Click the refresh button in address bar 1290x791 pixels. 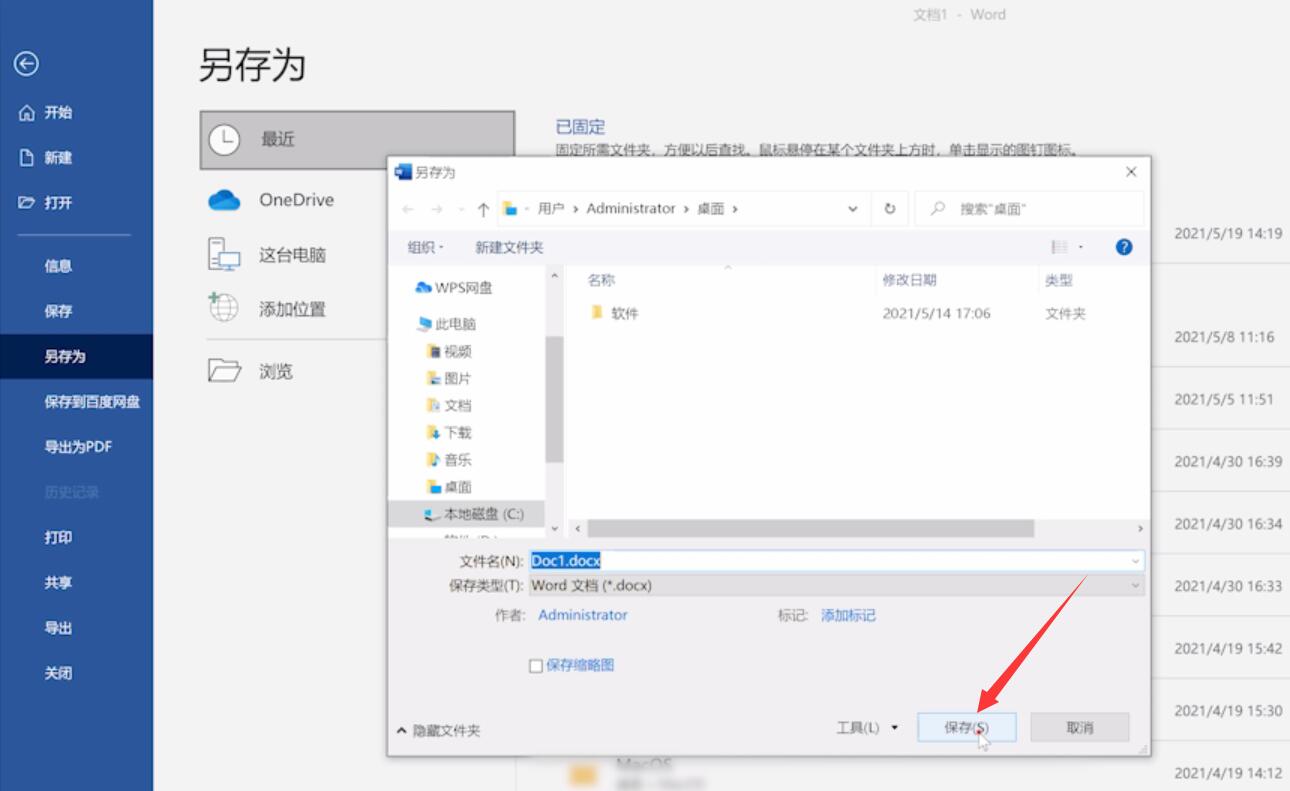coord(889,209)
